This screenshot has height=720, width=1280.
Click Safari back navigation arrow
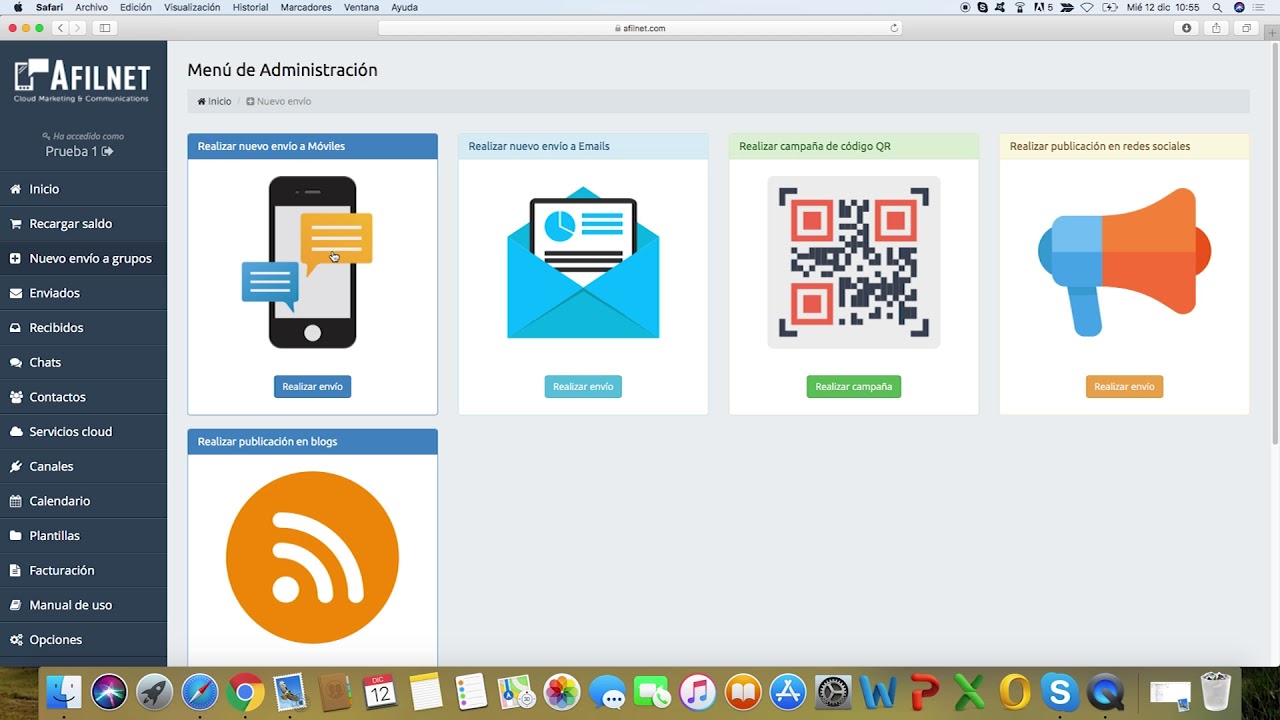pyautogui.click(x=61, y=28)
